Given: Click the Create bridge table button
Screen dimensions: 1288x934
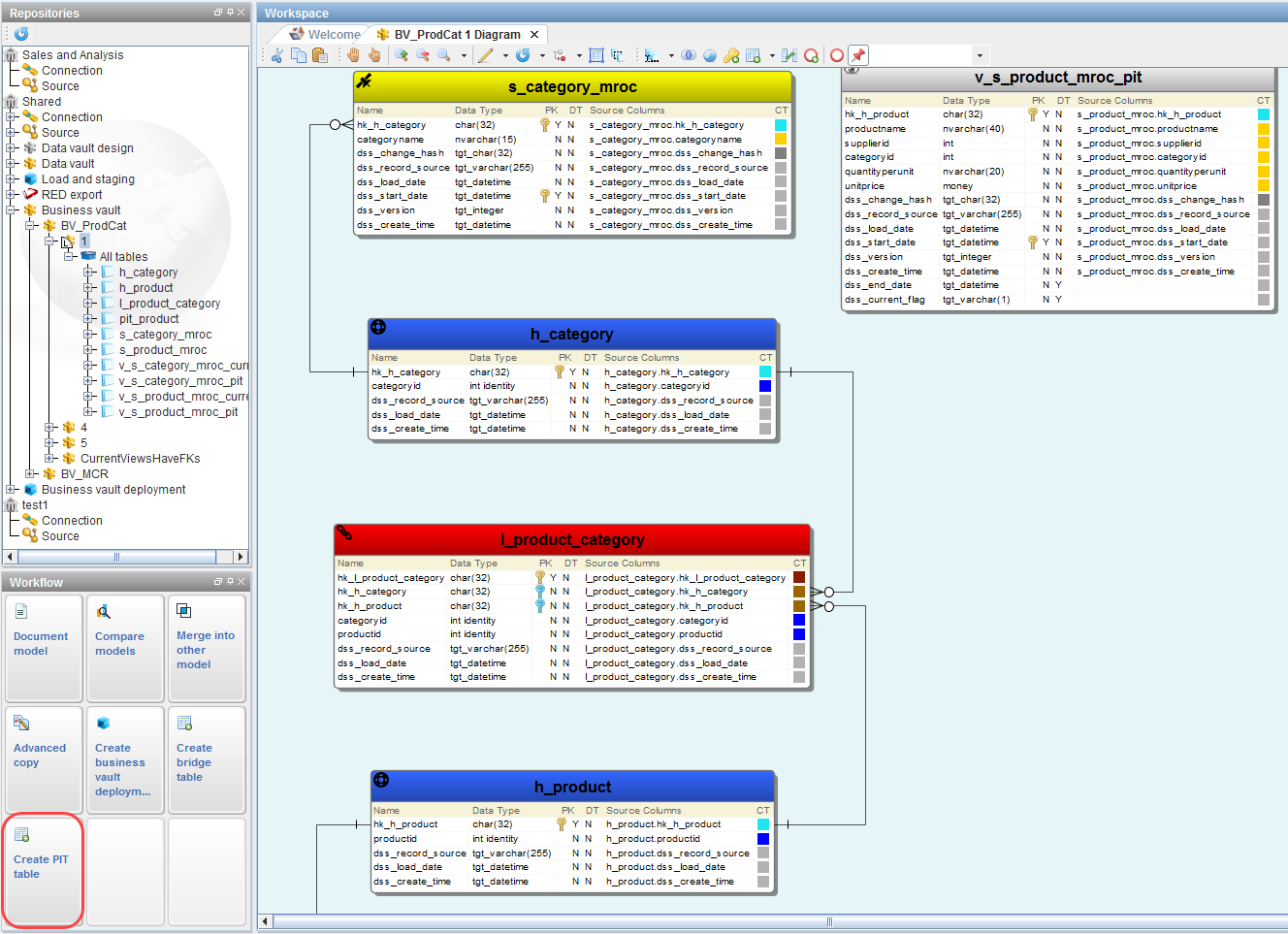Looking at the screenshot, I should point(206,759).
